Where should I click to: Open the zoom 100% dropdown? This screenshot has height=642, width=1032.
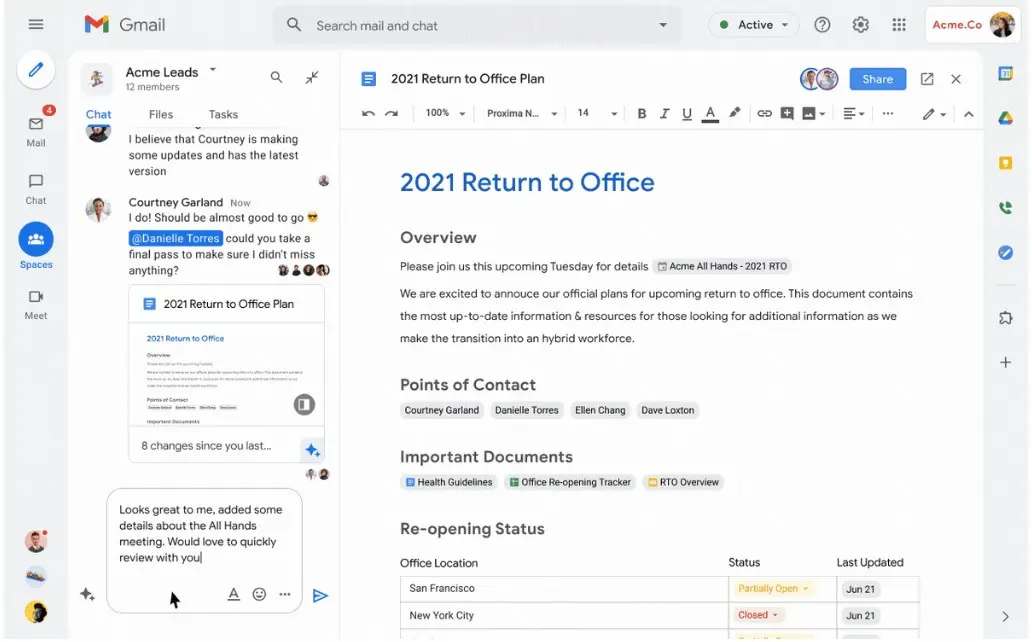pos(445,113)
